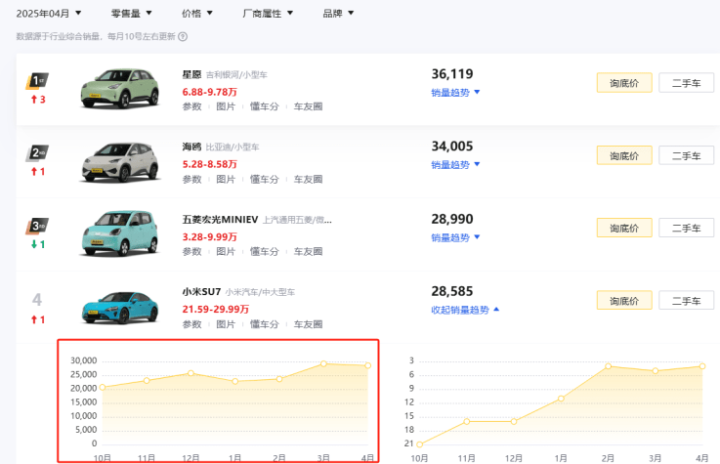Expand 销量趋势 for 星愿
The image size is (720, 464).
[456, 92]
